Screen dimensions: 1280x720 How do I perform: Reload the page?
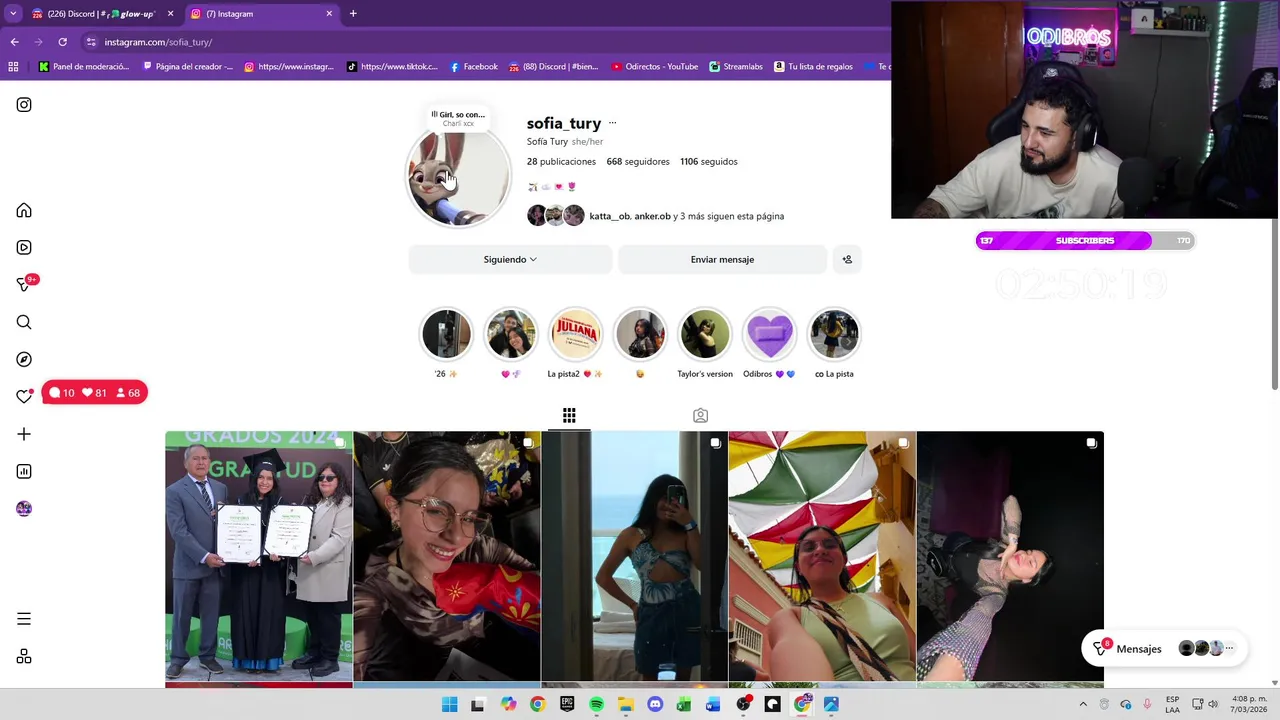(x=62, y=42)
